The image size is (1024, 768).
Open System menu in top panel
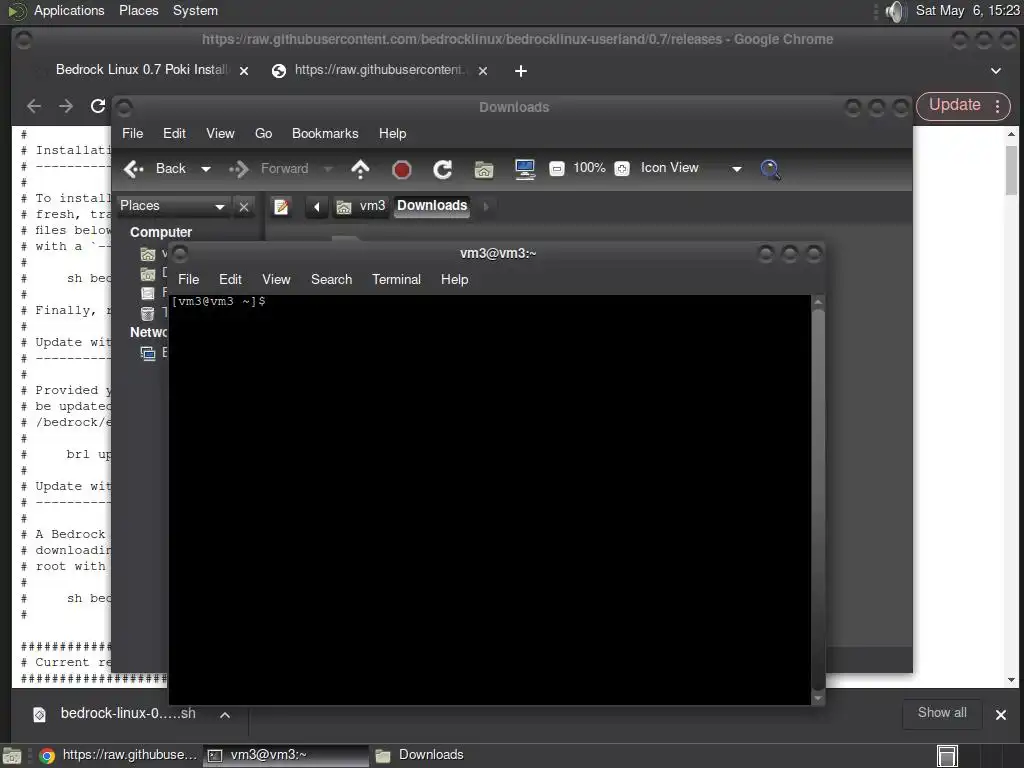pos(195,11)
